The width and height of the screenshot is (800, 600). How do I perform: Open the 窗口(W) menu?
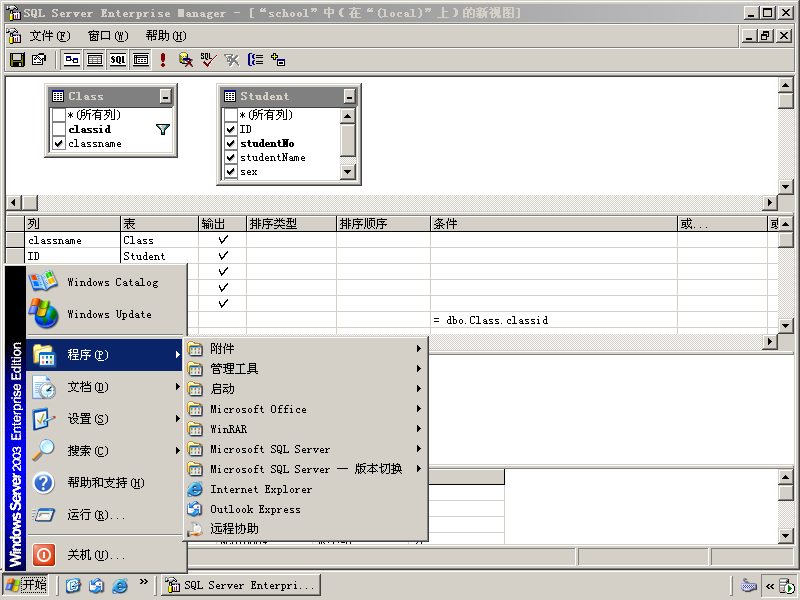(x=108, y=36)
